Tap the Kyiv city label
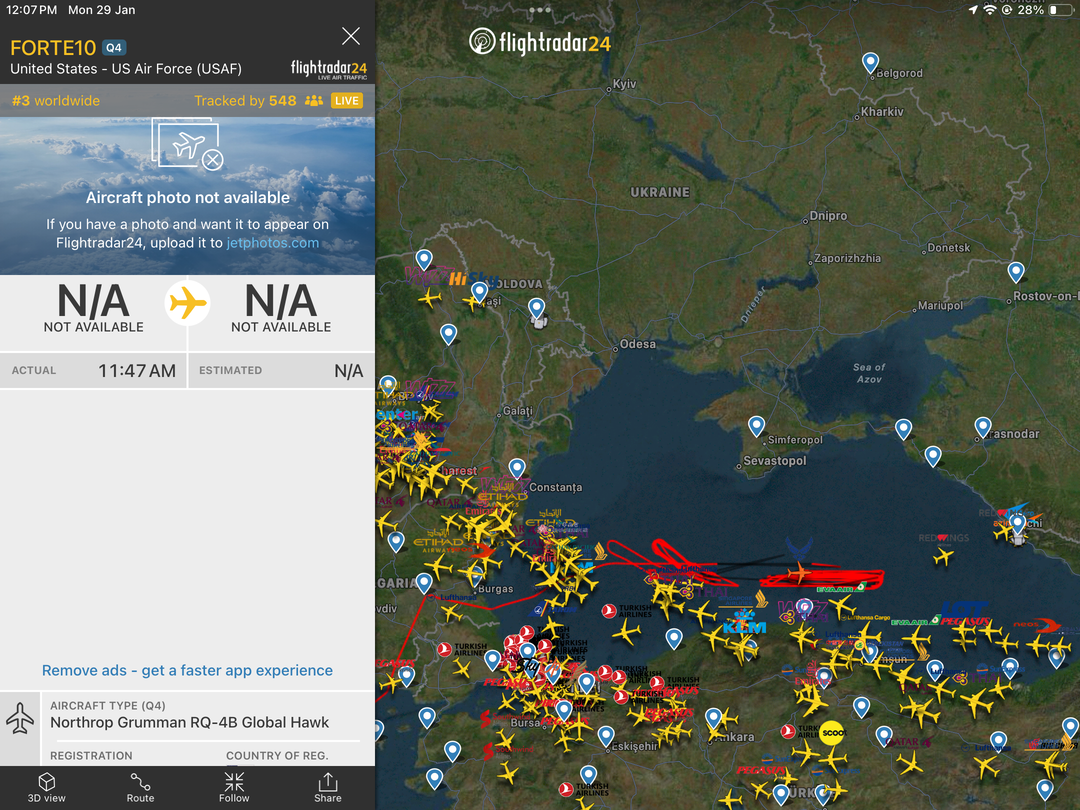This screenshot has width=1080, height=810. point(624,84)
